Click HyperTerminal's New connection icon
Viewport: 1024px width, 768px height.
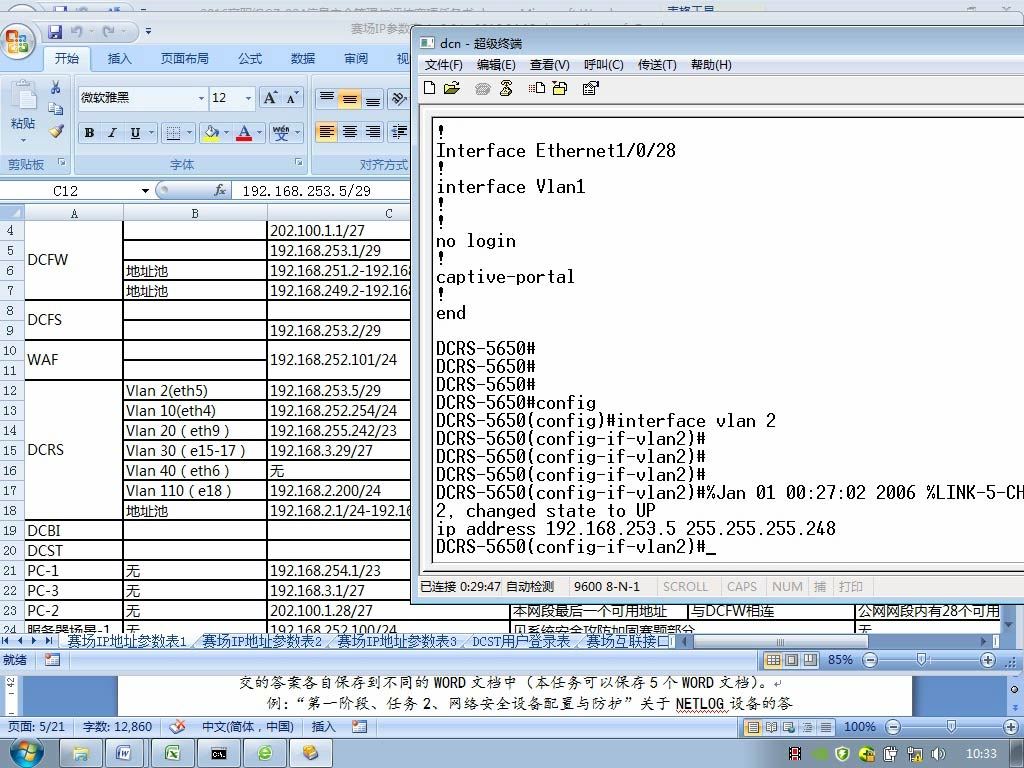(x=430, y=88)
